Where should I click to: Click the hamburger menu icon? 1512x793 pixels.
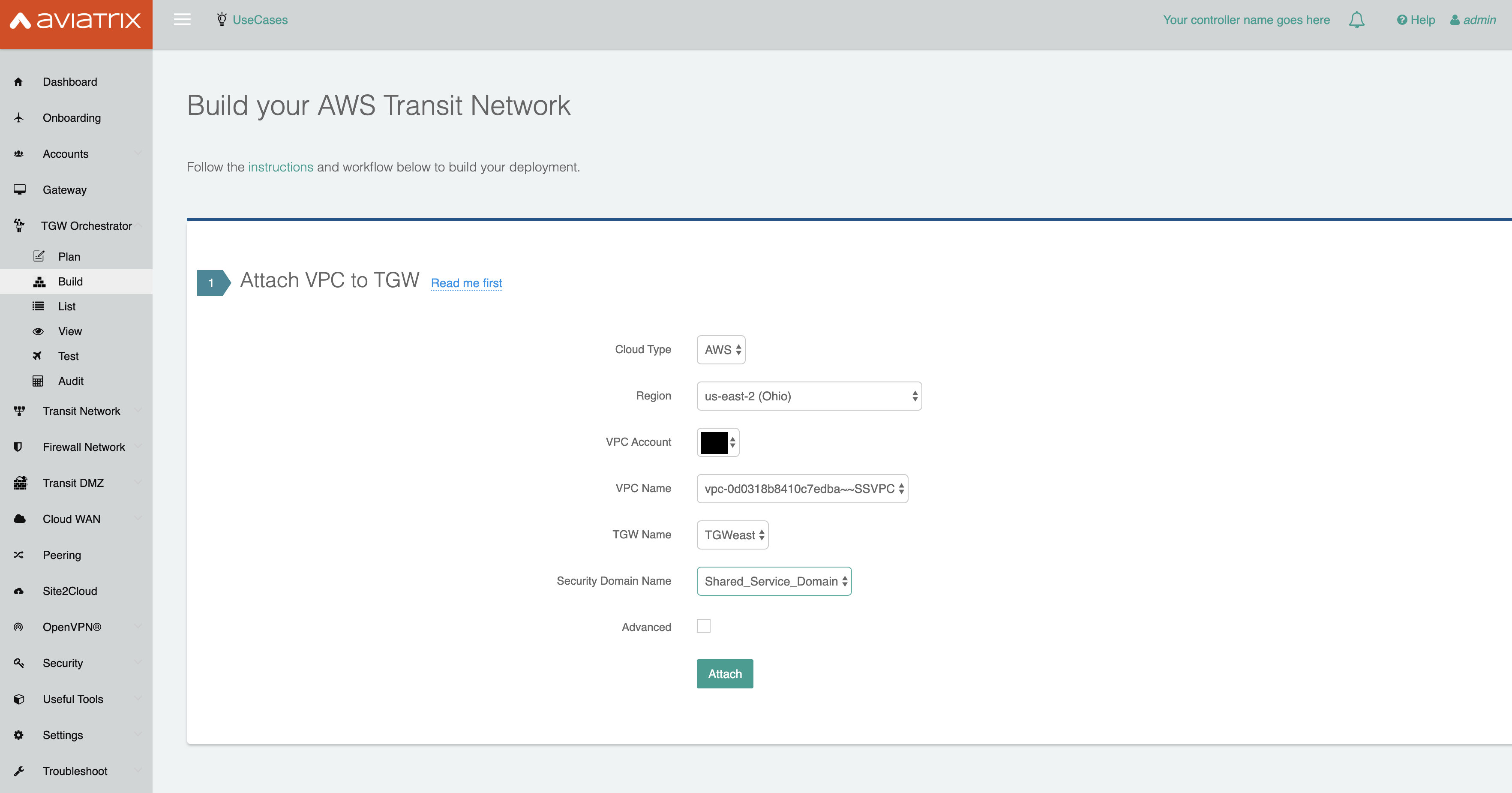click(x=182, y=20)
